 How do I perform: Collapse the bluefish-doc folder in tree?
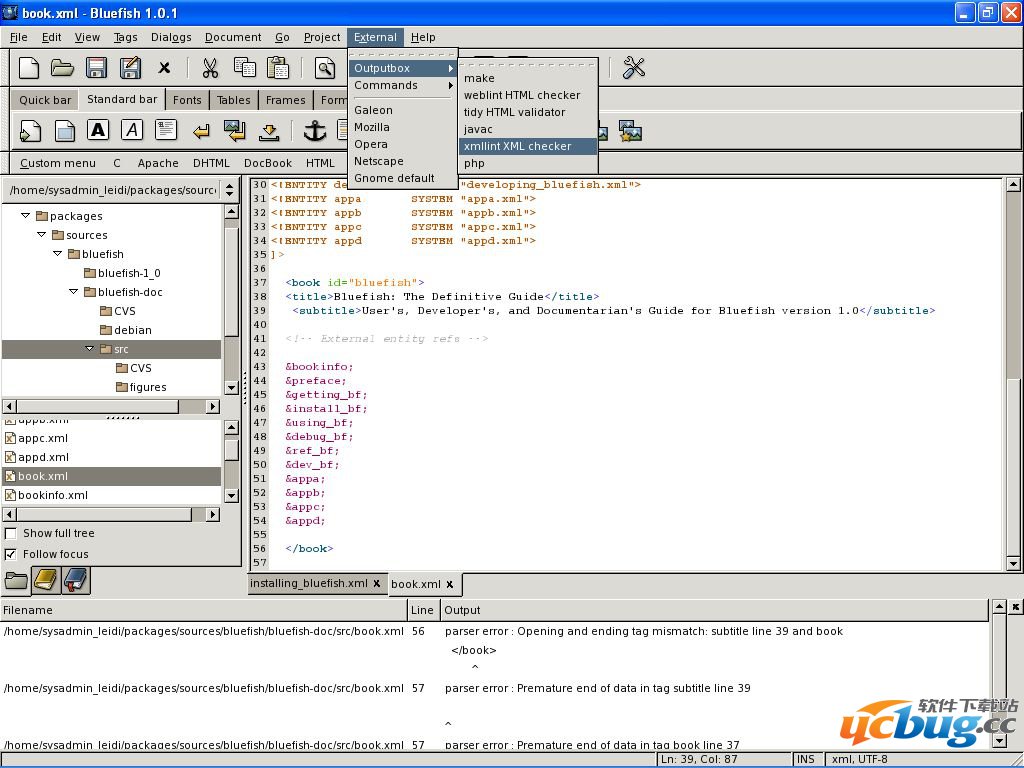[x=74, y=292]
